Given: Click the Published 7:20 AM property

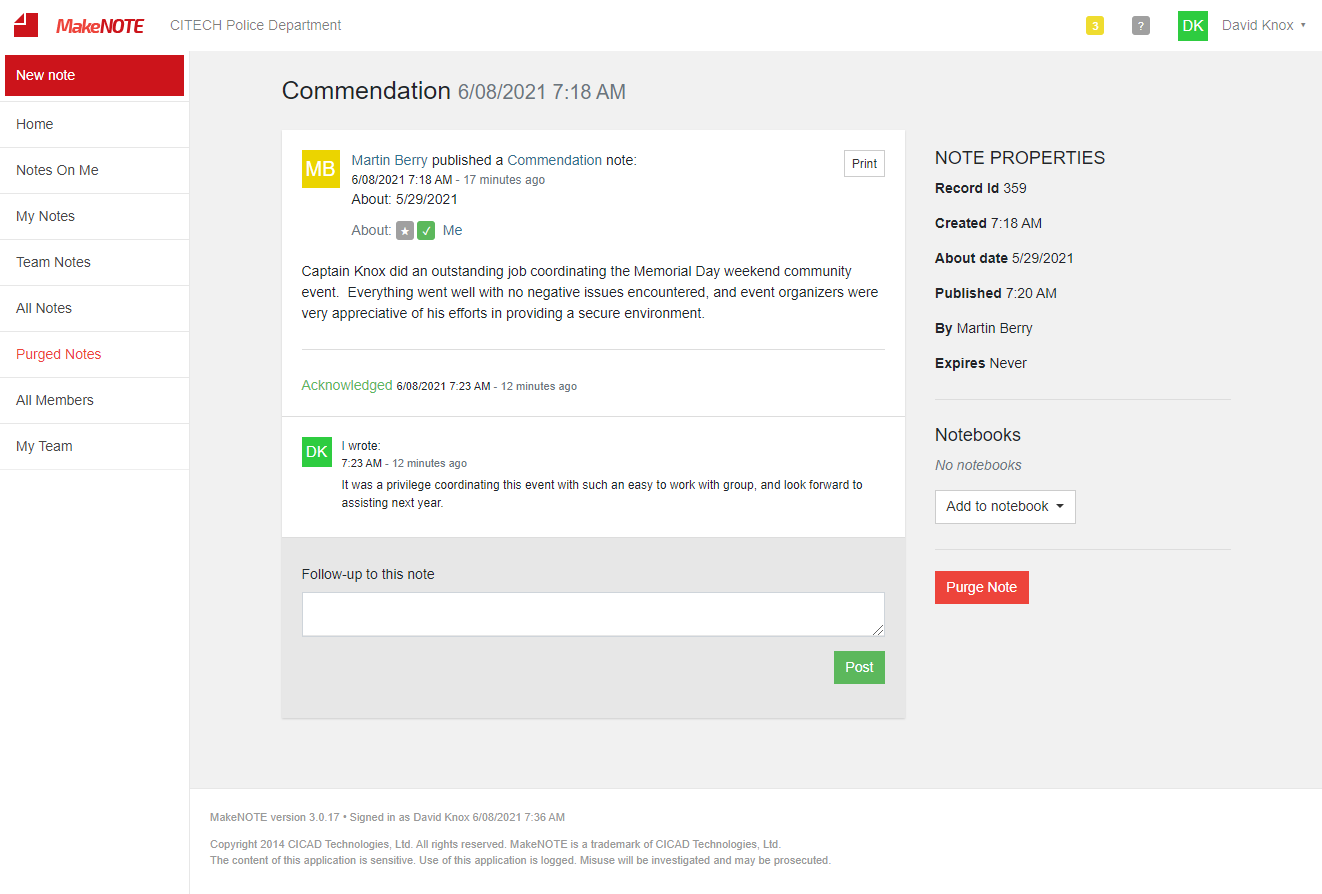Looking at the screenshot, I should pyautogui.click(x=996, y=293).
